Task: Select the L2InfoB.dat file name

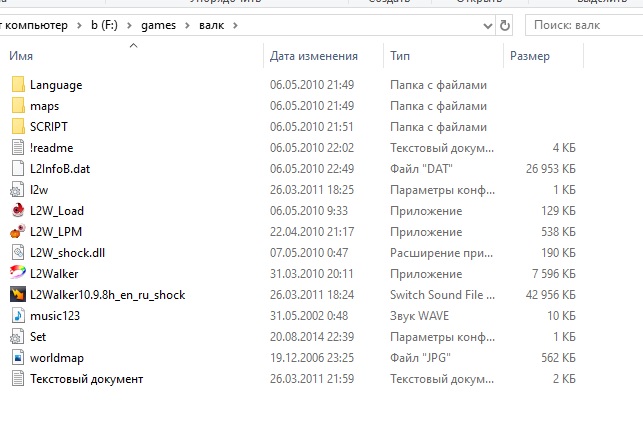Action: click(60, 169)
